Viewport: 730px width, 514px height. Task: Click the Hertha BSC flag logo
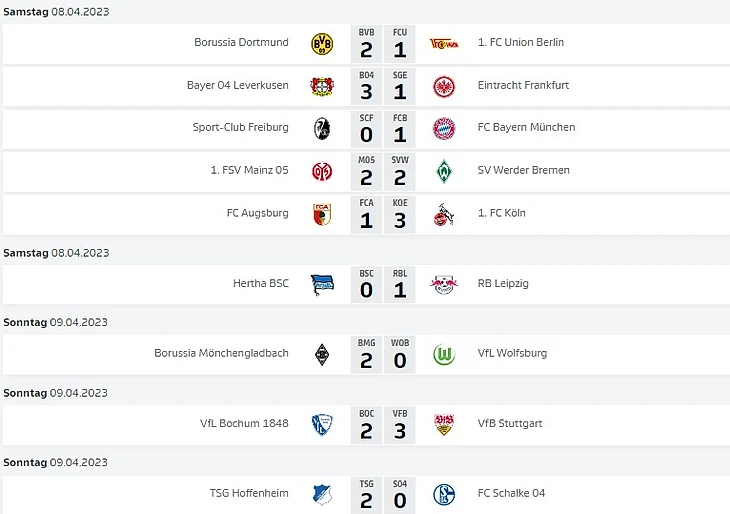click(x=322, y=284)
